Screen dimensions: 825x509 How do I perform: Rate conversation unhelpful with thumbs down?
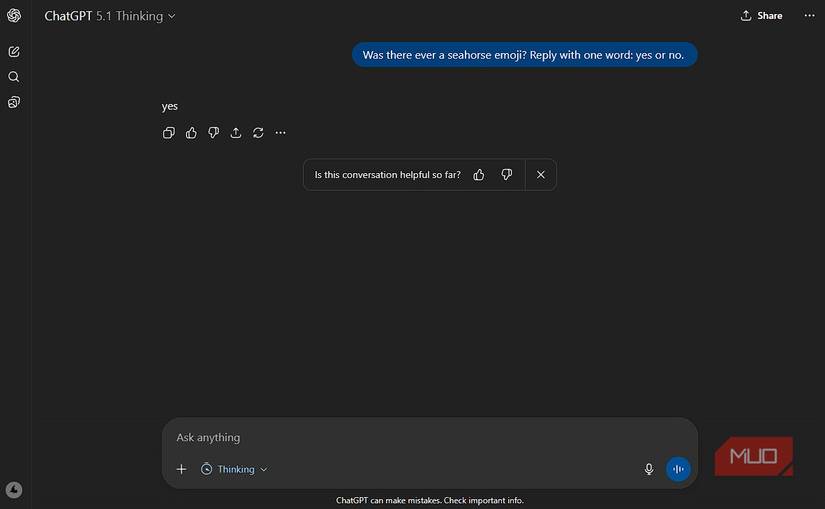tap(507, 175)
